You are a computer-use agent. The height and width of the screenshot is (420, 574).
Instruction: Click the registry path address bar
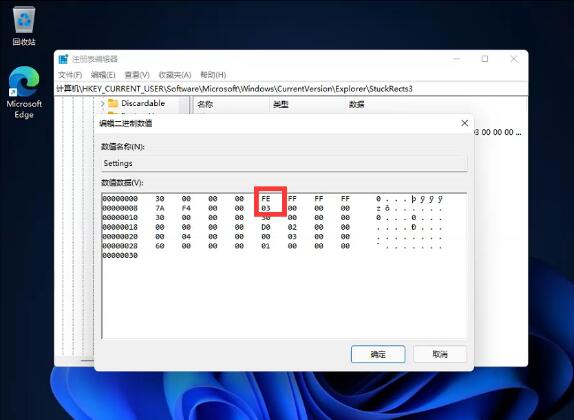coord(291,89)
